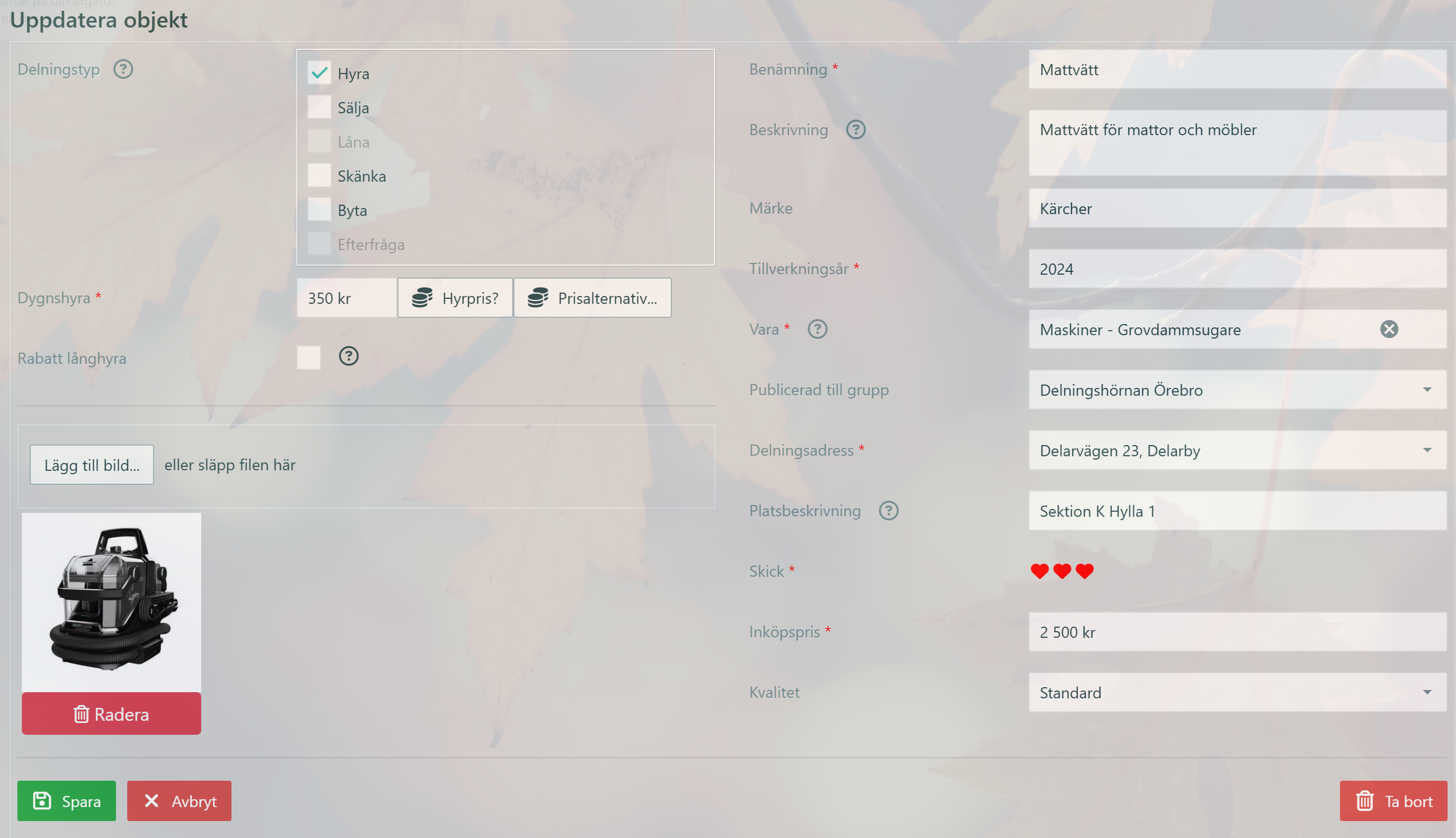The height and width of the screenshot is (838, 1456).
Task: Clear the Maskiner - Grovdammsugare selection
Action: [1388, 330]
